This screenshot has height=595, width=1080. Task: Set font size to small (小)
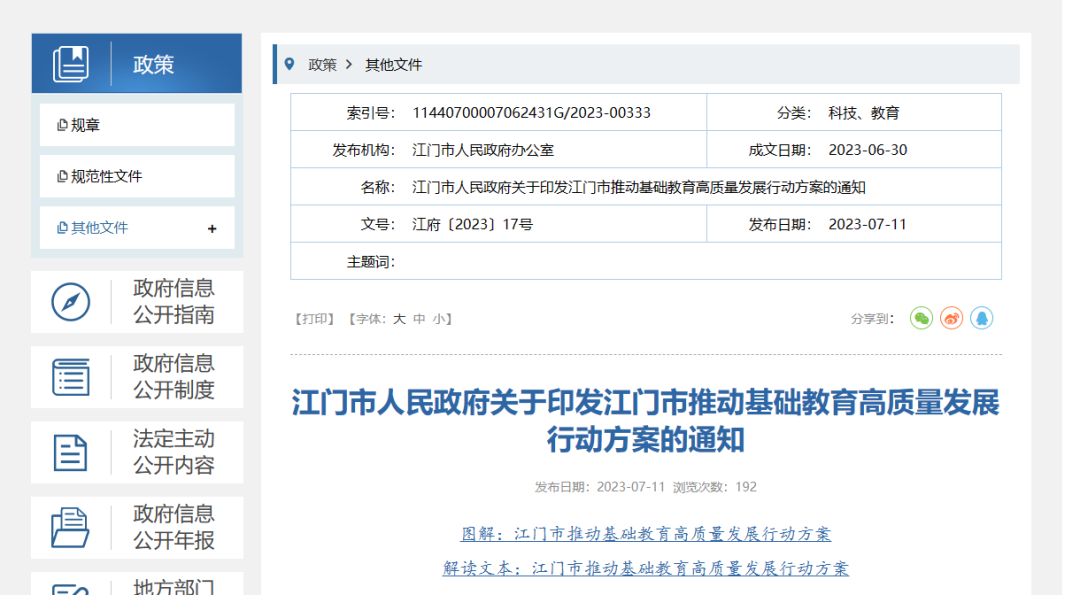pos(439,319)
